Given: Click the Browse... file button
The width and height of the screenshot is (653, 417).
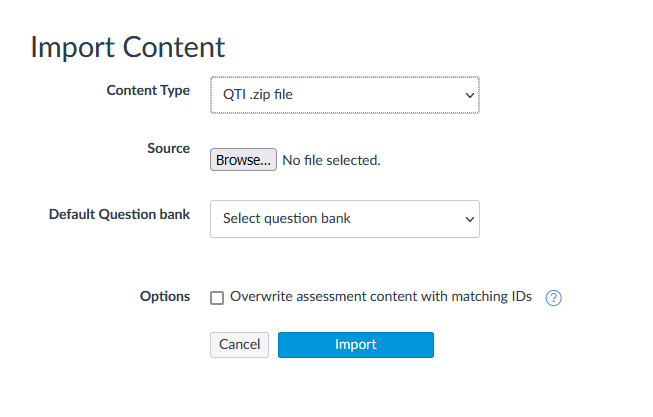Looking at the screenshot, I should (x=243, y=160).
